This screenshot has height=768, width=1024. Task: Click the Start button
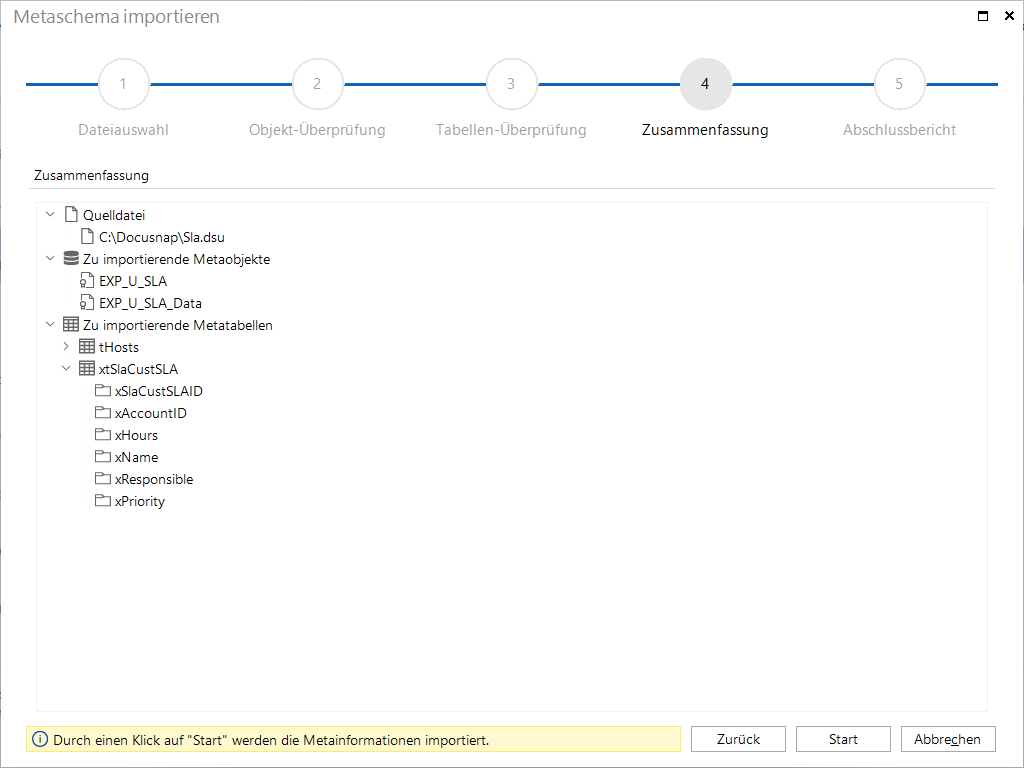coord(843,739)
